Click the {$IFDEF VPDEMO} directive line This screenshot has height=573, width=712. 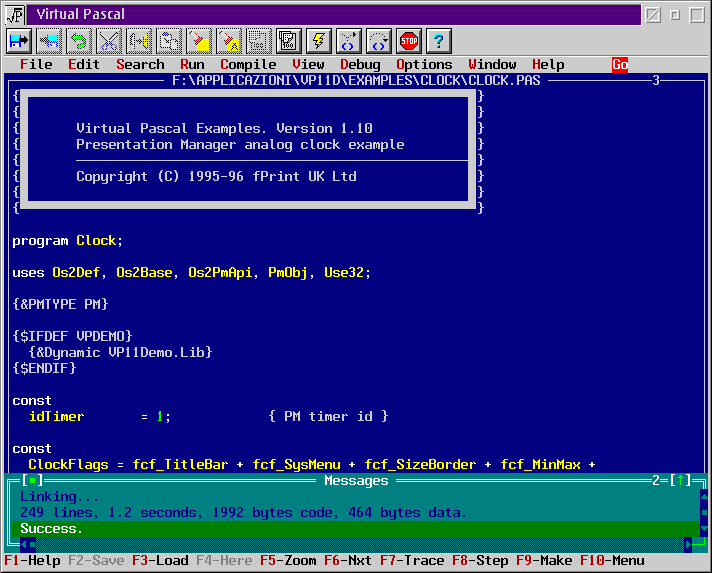(72, 336)
